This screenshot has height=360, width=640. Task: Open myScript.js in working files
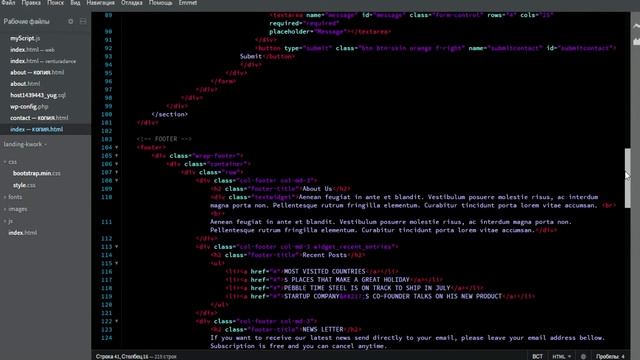click(25, 38)
